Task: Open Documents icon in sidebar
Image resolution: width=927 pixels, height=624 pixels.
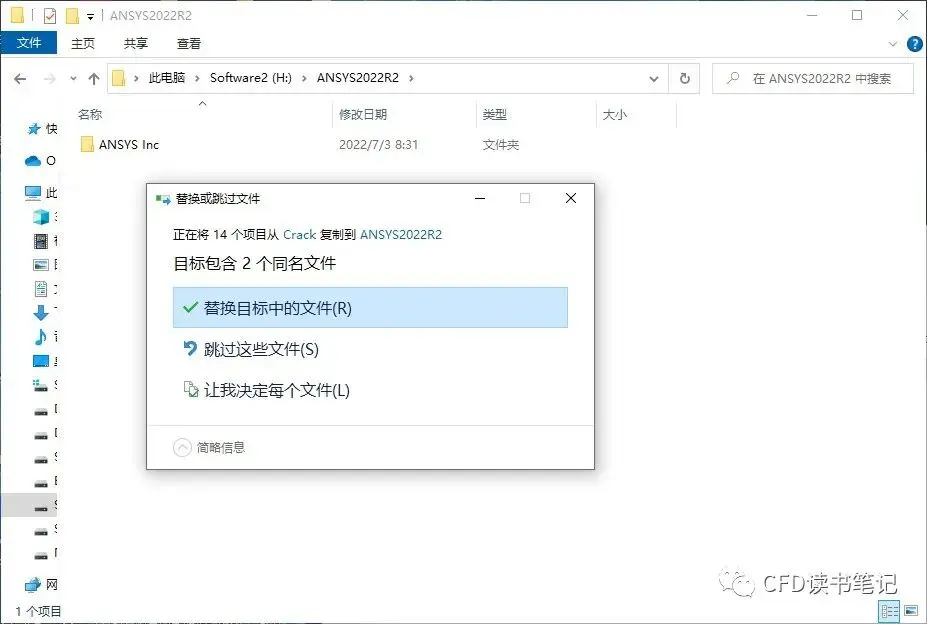Action: pyautogui.click(x=41, y=289)
